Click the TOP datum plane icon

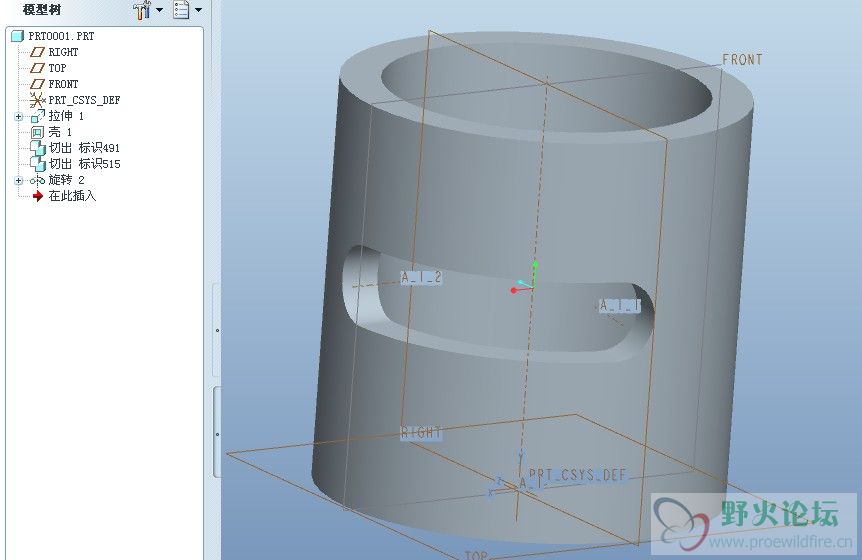click(x=37, y=68)
